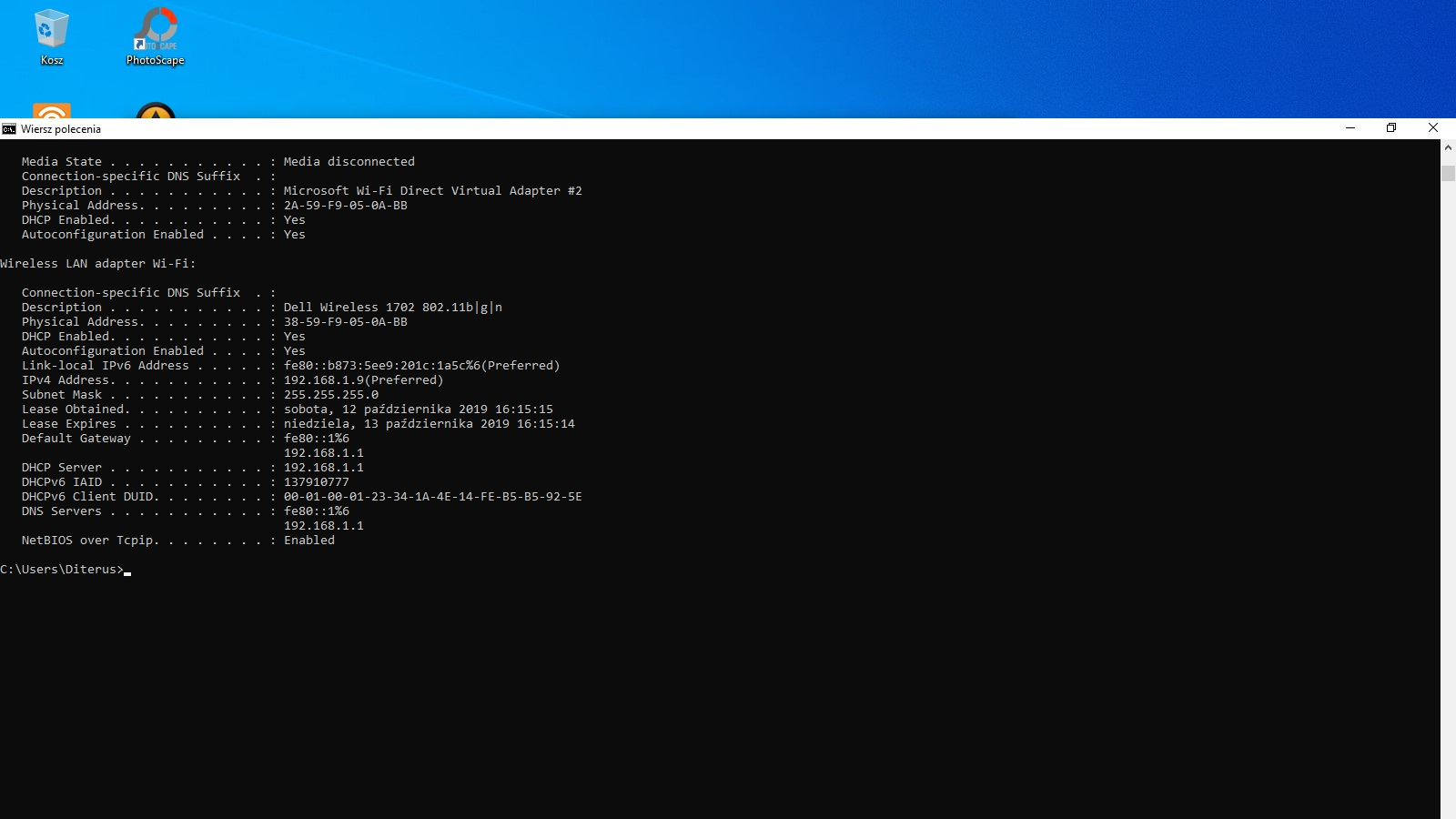Click the 'Media disconnected' value
The image size is (1456, 819).
[349, 162]
